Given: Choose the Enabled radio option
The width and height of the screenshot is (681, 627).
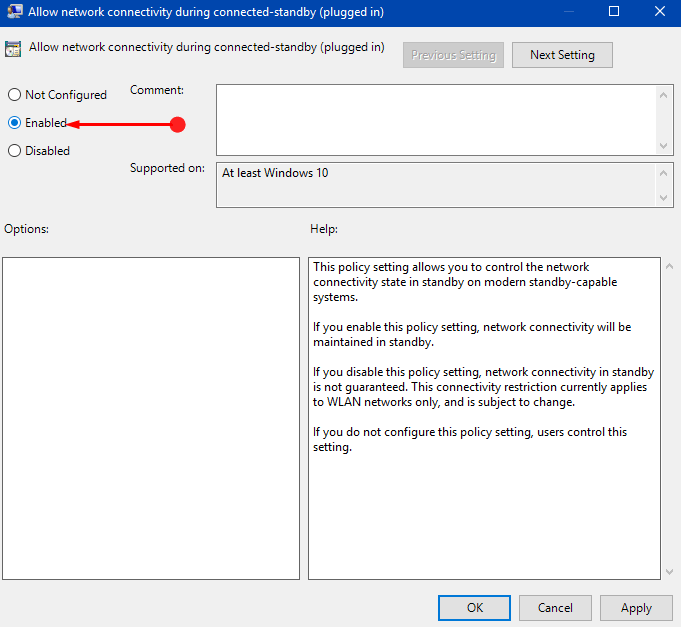Looking at the screenshot, I should click(x=14, y=123).
